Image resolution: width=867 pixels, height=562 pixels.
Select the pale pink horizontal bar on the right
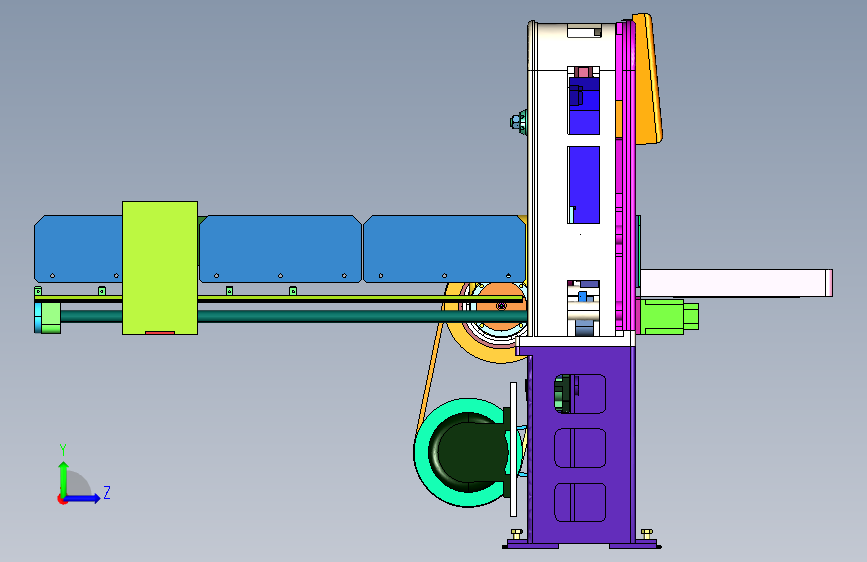pyautogui.click(x=737, y=283)
